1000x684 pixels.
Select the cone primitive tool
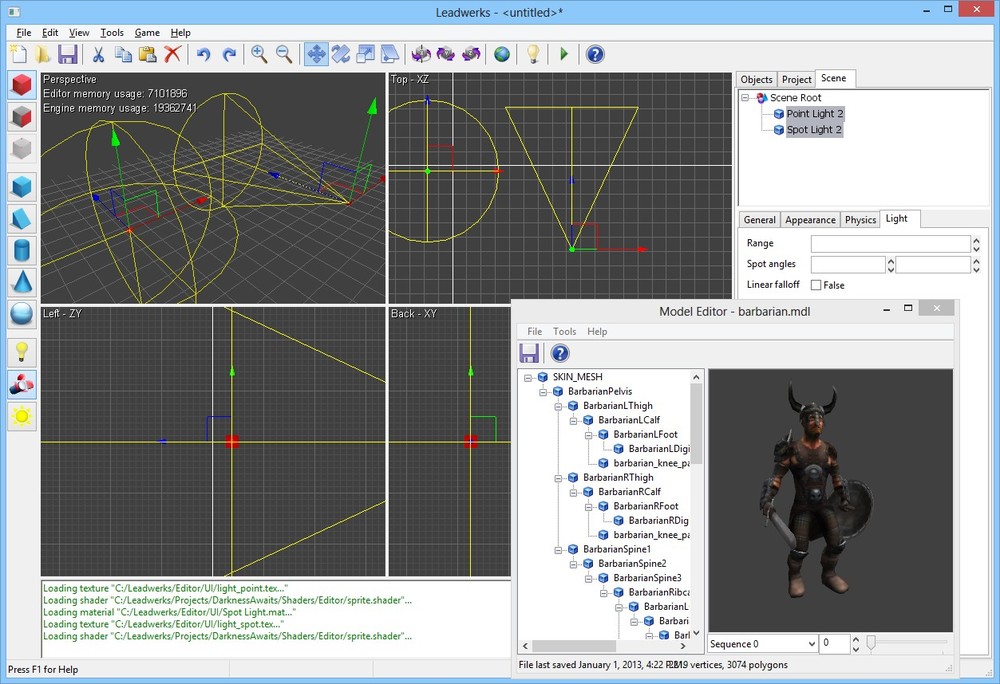[x=22, y=281]
